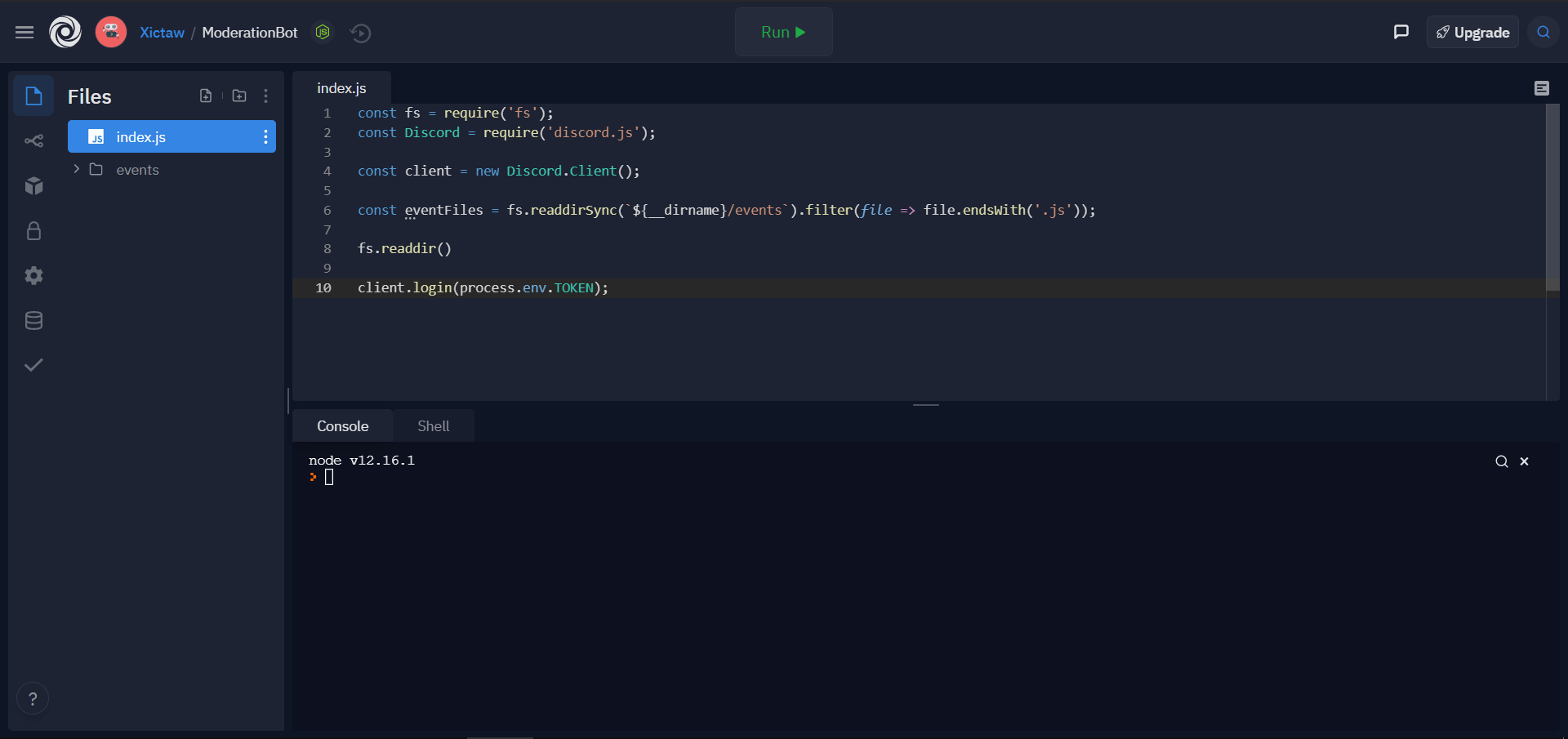Screen dimensions: 1568x739
Task: Open the Files panel more options menu
Action: point(265,96)
